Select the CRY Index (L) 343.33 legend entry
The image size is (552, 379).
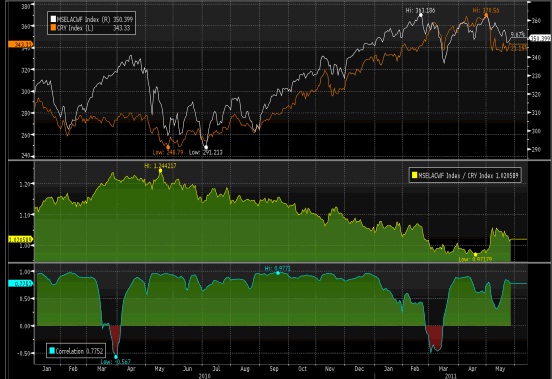[x=90, y=28]
